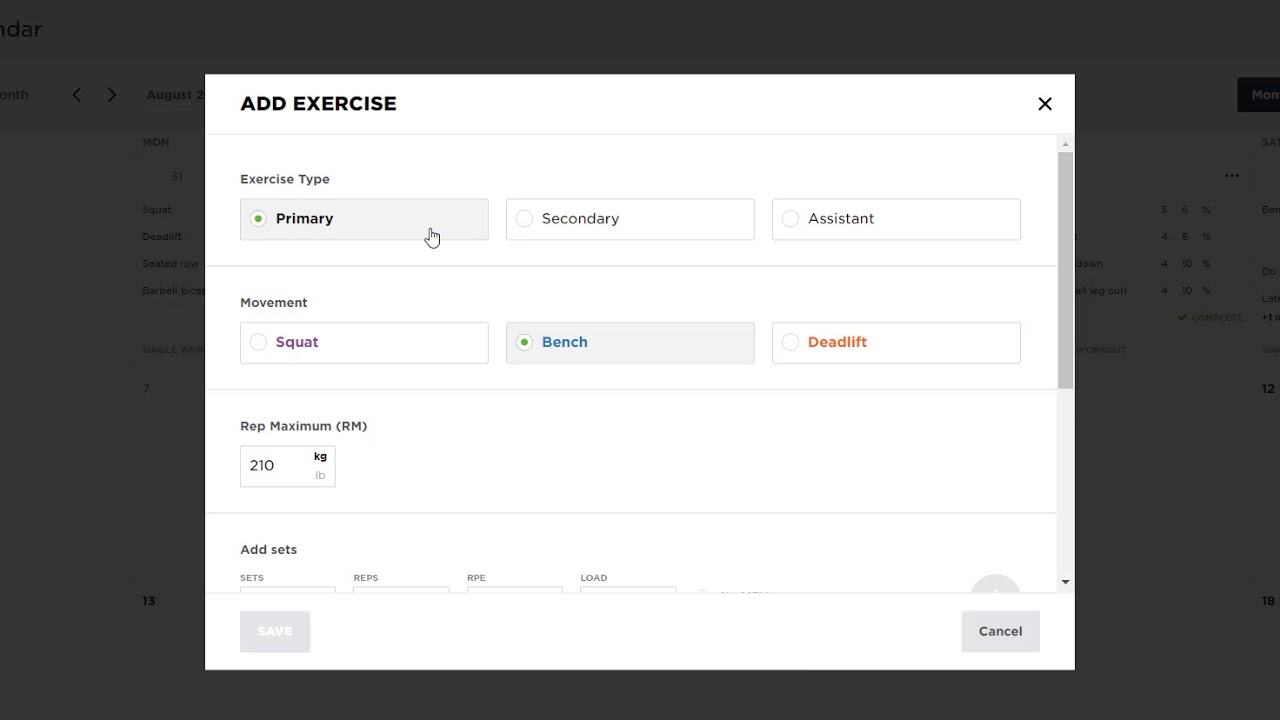Select Squat as the movement
Screen dimensions: 1280x720
point(364,342)
